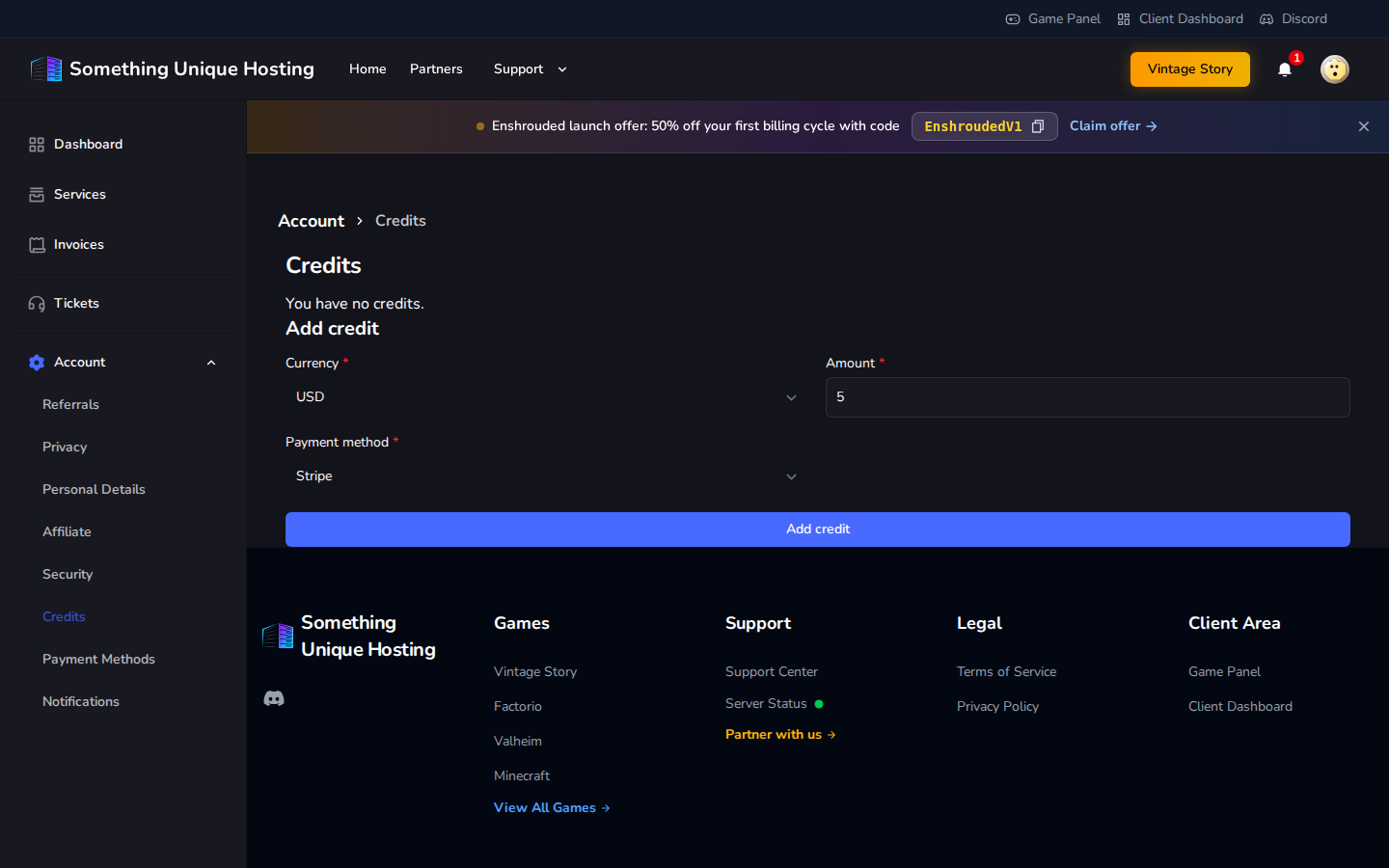
Task: Open Privacy Policy footer link
Action: coord(997,707)
